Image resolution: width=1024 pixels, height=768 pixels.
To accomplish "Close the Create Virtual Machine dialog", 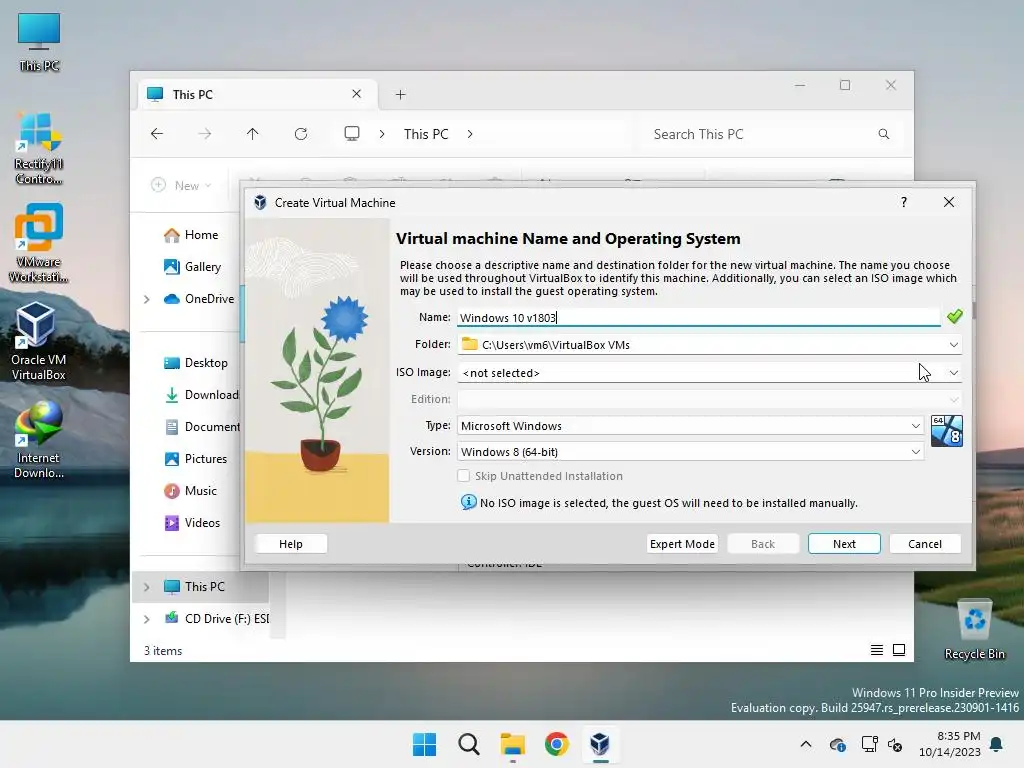I will tap(949, 202).
